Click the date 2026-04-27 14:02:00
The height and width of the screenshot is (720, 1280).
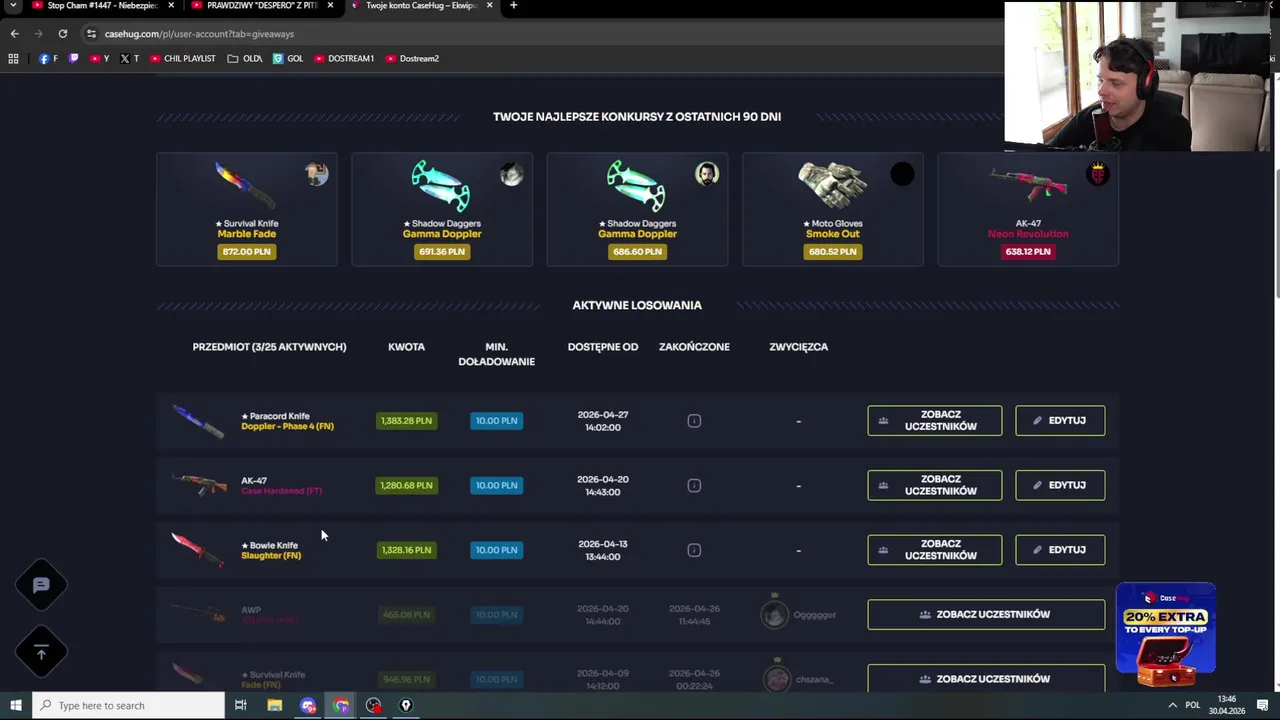(603, 421)
